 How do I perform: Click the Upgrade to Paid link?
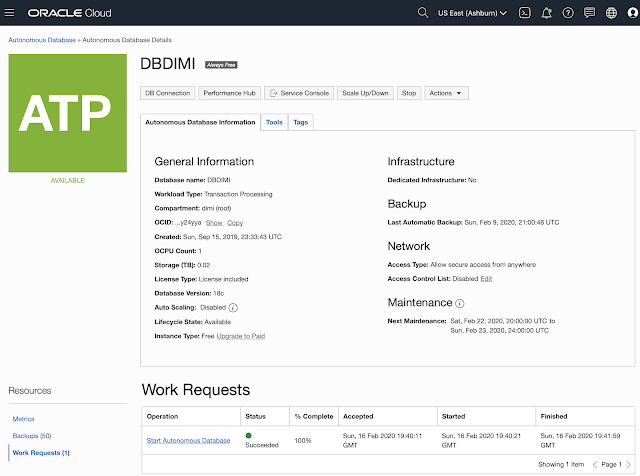coord(241,336)
